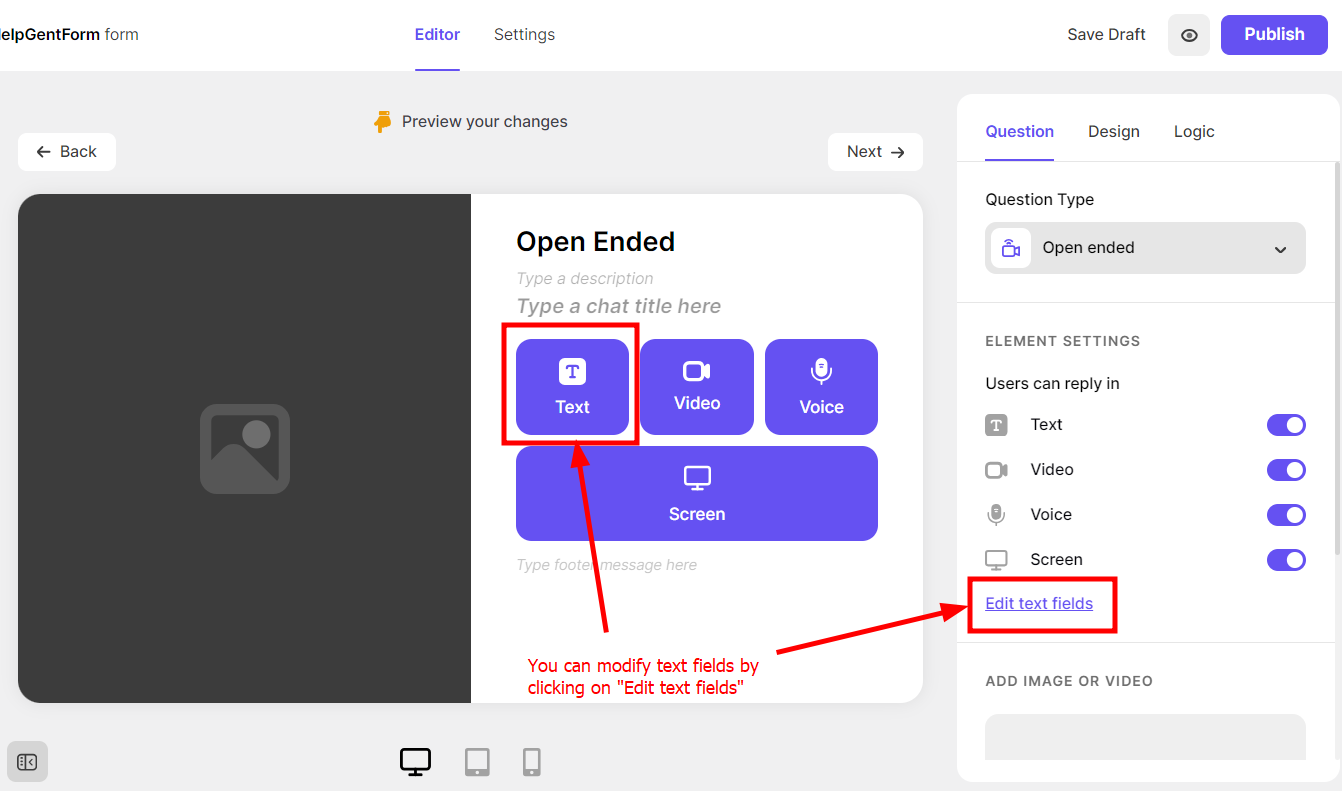Click the Edit text fields link

(x=1039, y=604)
